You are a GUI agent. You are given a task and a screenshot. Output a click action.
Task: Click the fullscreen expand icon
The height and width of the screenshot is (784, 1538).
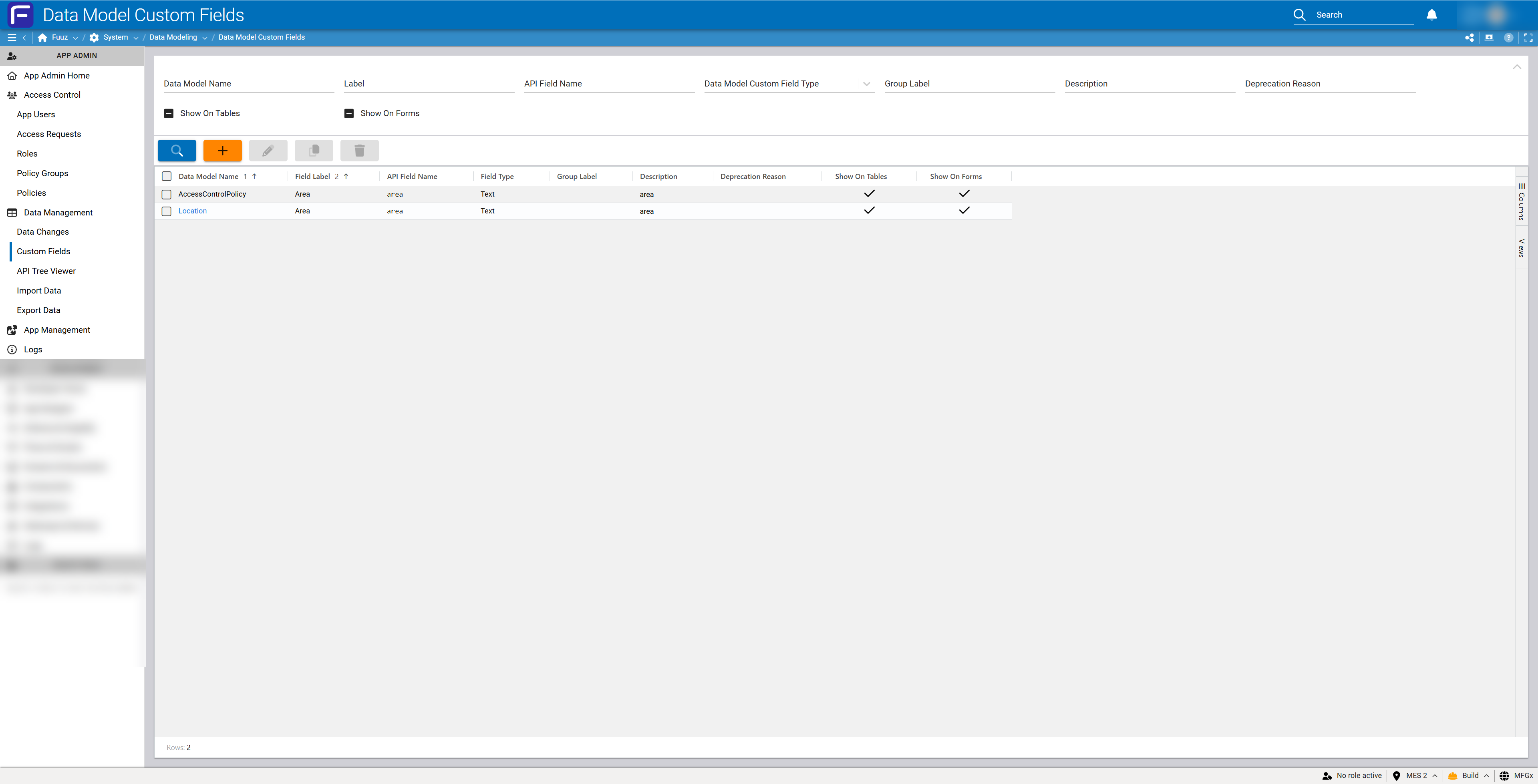click(1528, 38)
